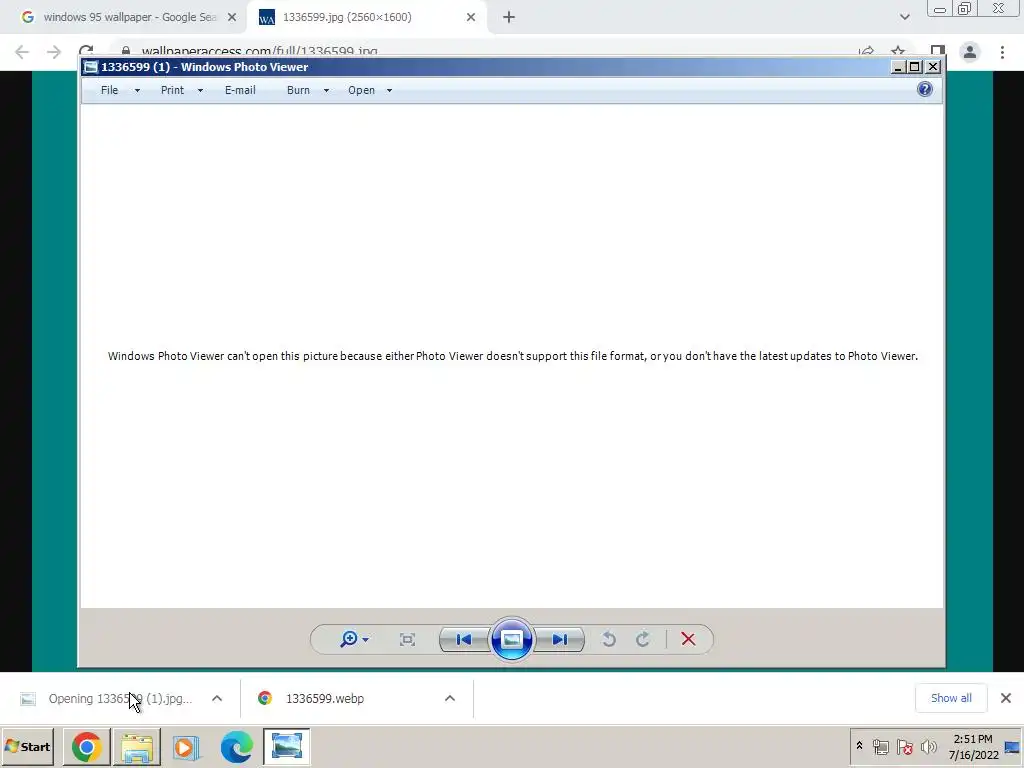This screenshot has width=1024, height=768.
Task: Open the Print menu
Action: (172, 90)
